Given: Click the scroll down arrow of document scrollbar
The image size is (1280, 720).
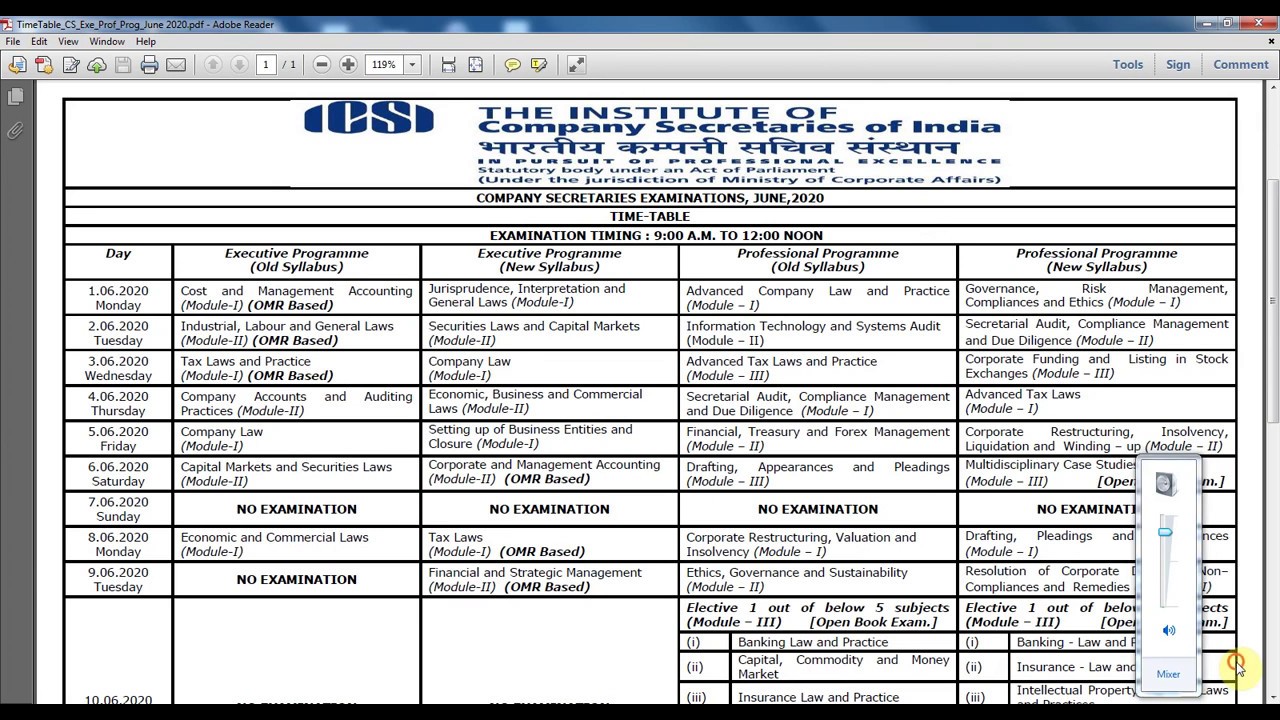Looking at the screenshot, I should [x=1273, y=696].
